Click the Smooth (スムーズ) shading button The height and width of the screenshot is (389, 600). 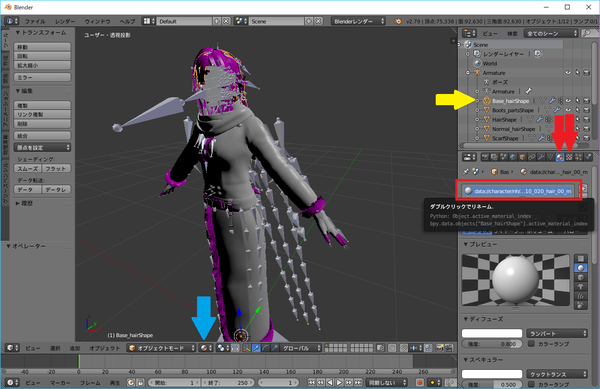28,169
